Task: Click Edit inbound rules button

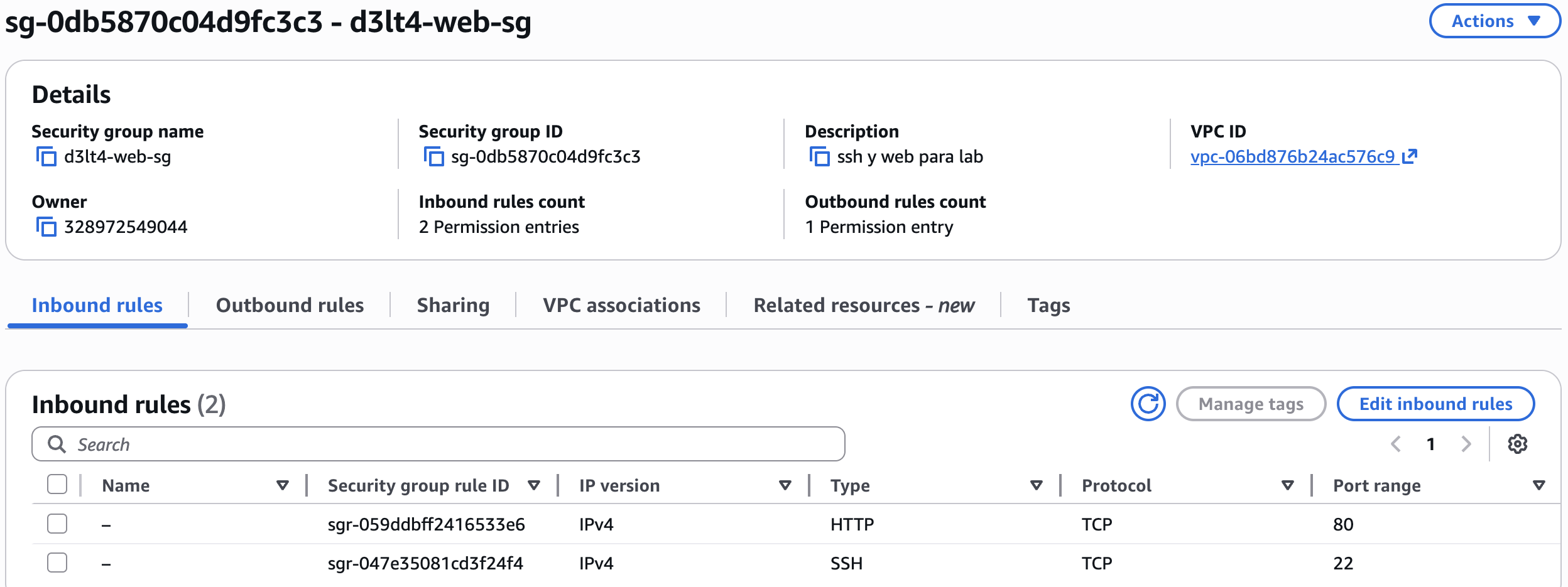Action: point(1435,404)
